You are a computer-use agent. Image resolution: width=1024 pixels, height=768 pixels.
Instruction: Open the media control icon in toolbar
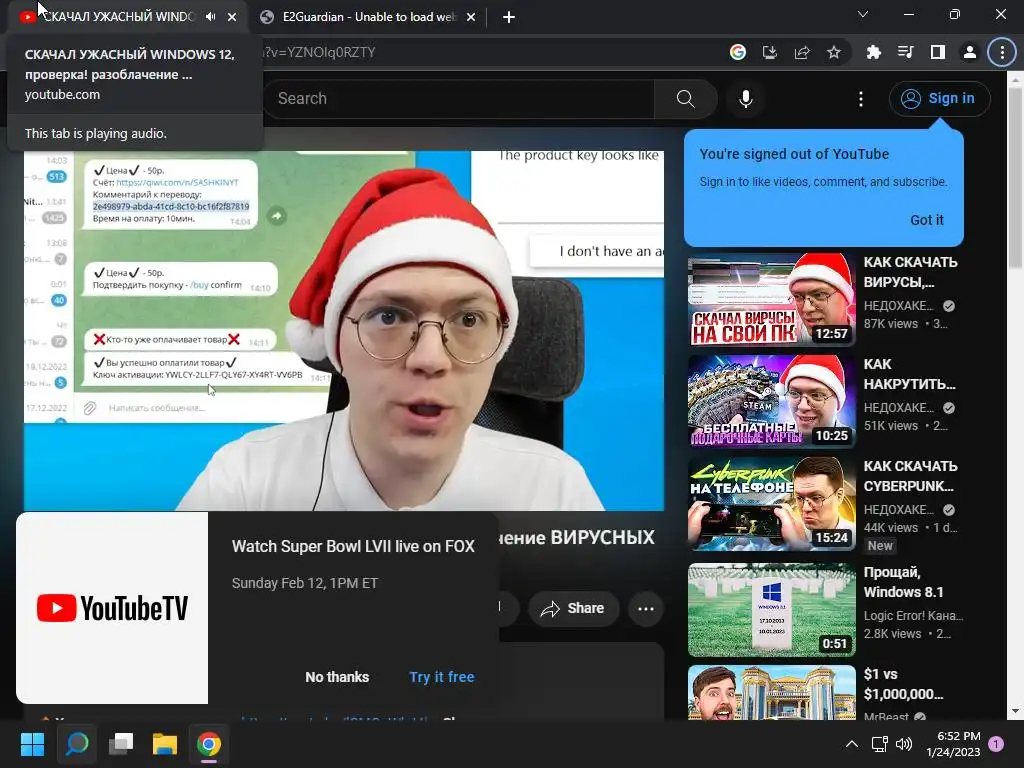906,52
